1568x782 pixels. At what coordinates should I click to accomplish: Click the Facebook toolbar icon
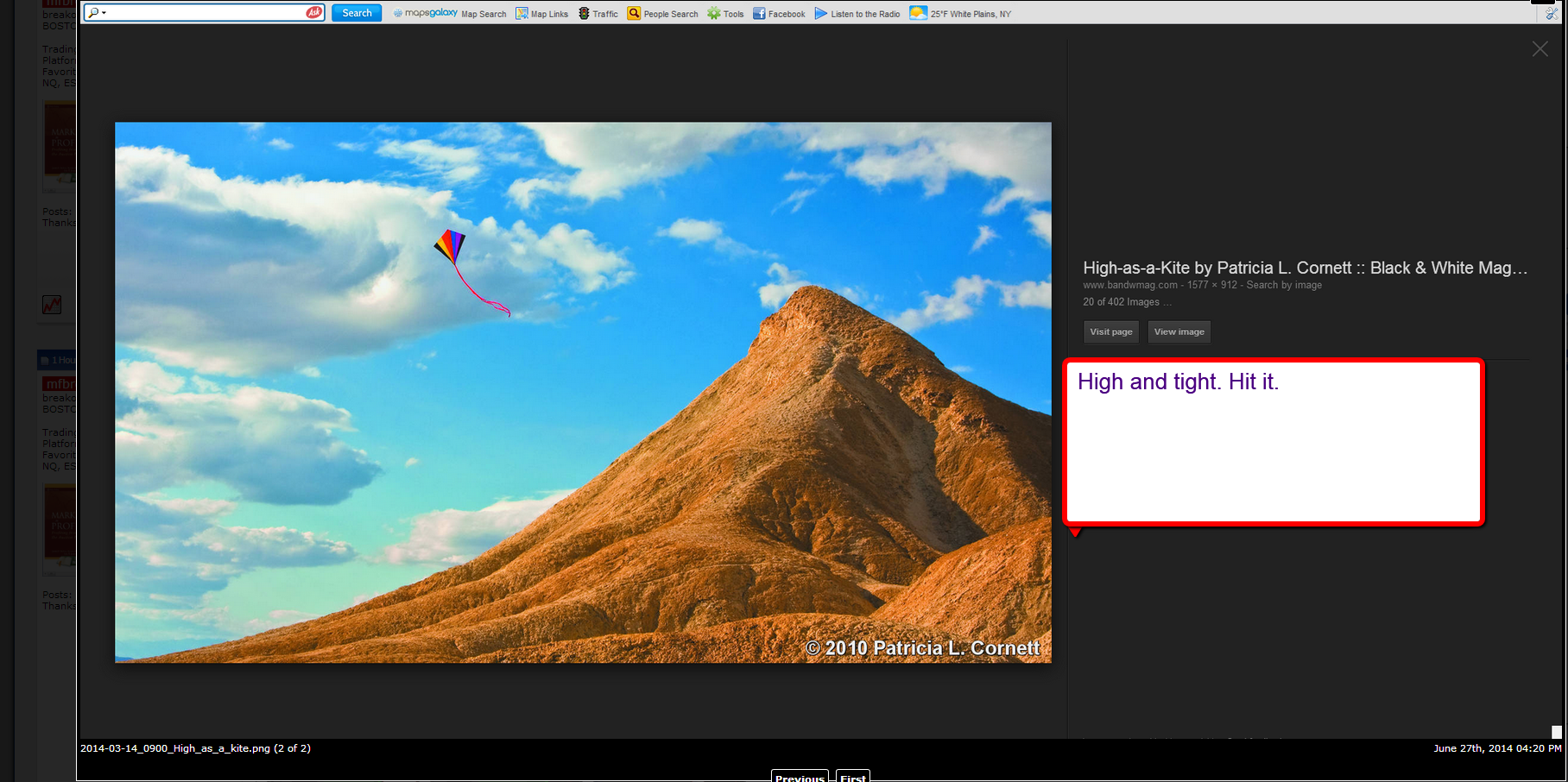pos(759,14)
